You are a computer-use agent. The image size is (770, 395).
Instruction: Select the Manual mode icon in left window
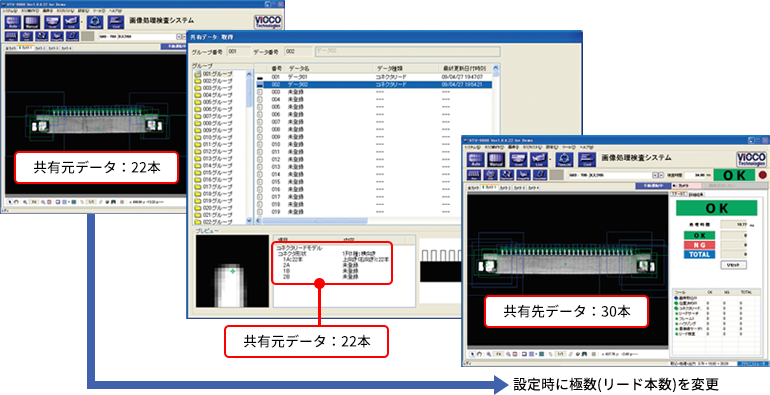click(32, 22)
